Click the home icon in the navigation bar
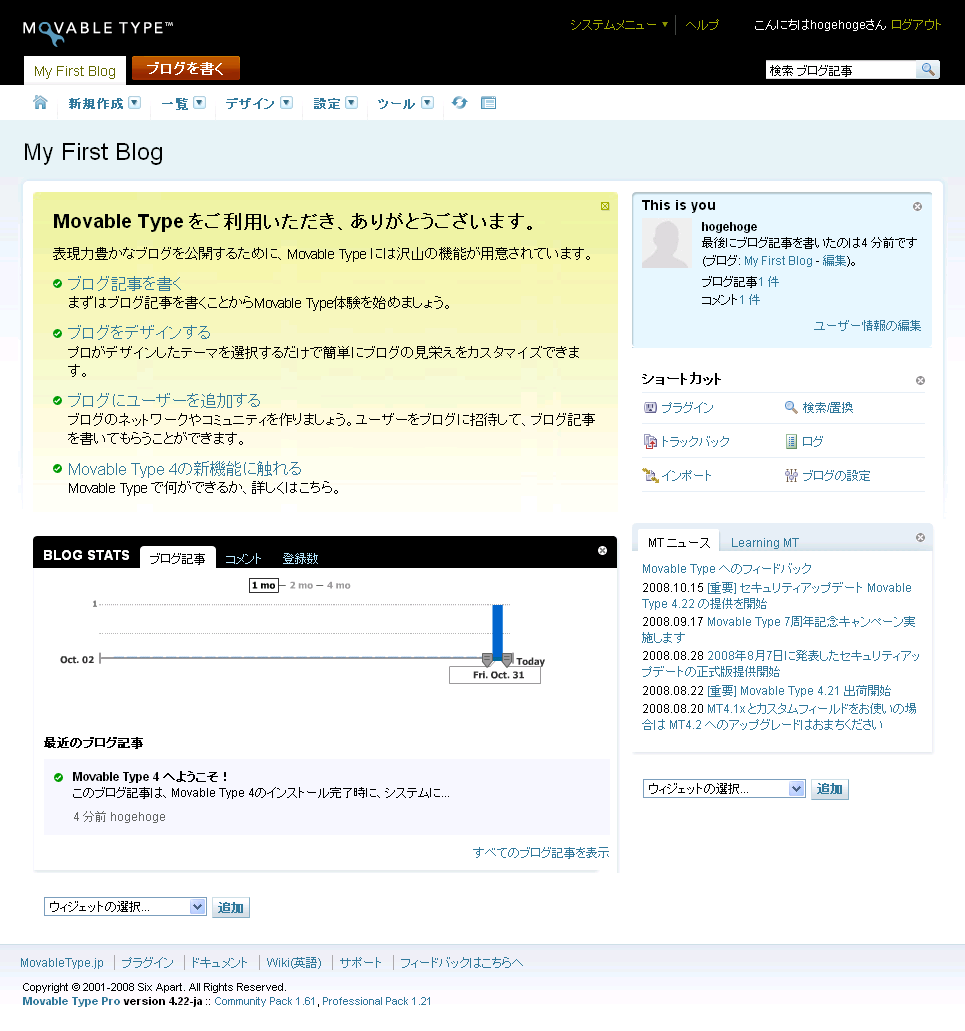Viewport: 965px width, 1031px height. click(40, 103)
